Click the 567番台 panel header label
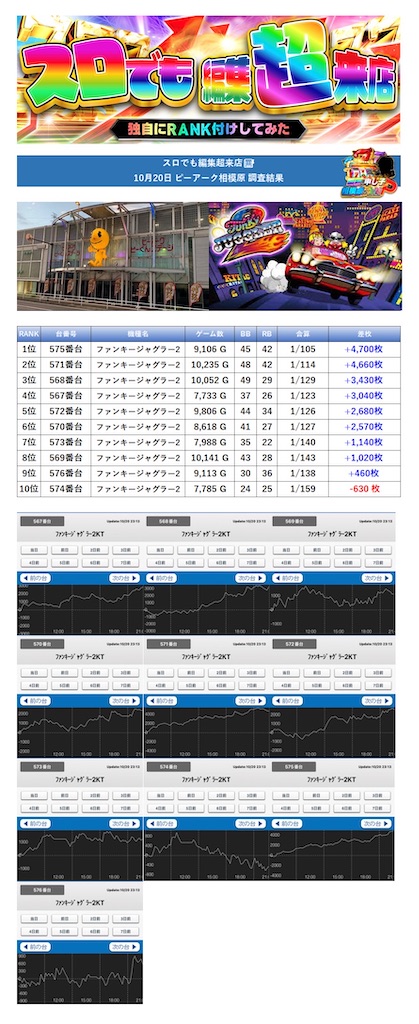 (42, 521)
